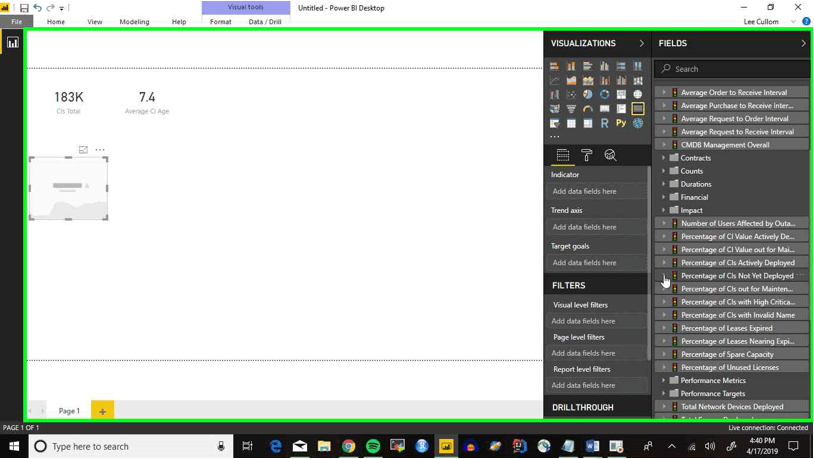Select the funnel chart visual

point(571,109)
